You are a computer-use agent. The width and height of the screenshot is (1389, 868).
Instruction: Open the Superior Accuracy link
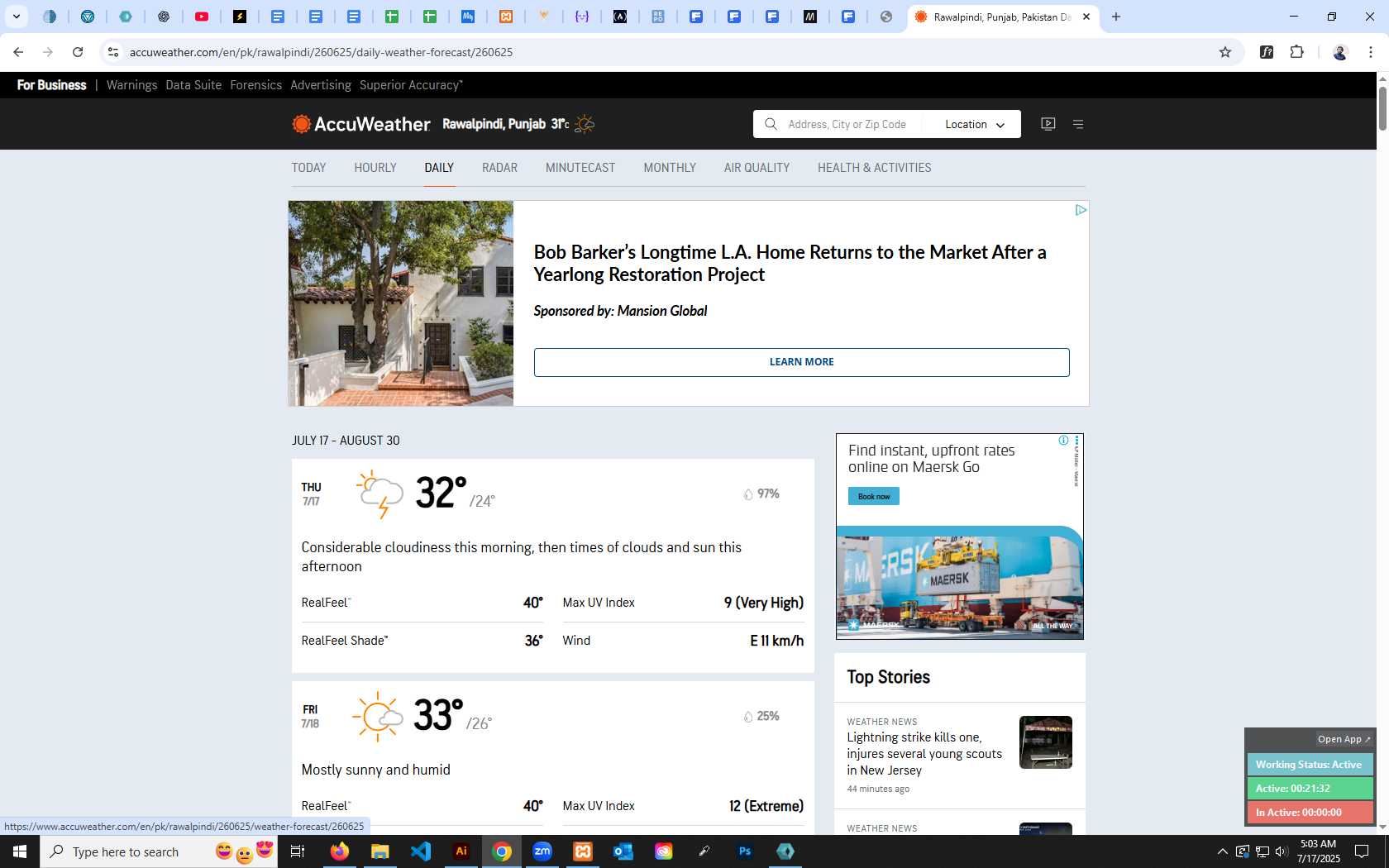411,85
